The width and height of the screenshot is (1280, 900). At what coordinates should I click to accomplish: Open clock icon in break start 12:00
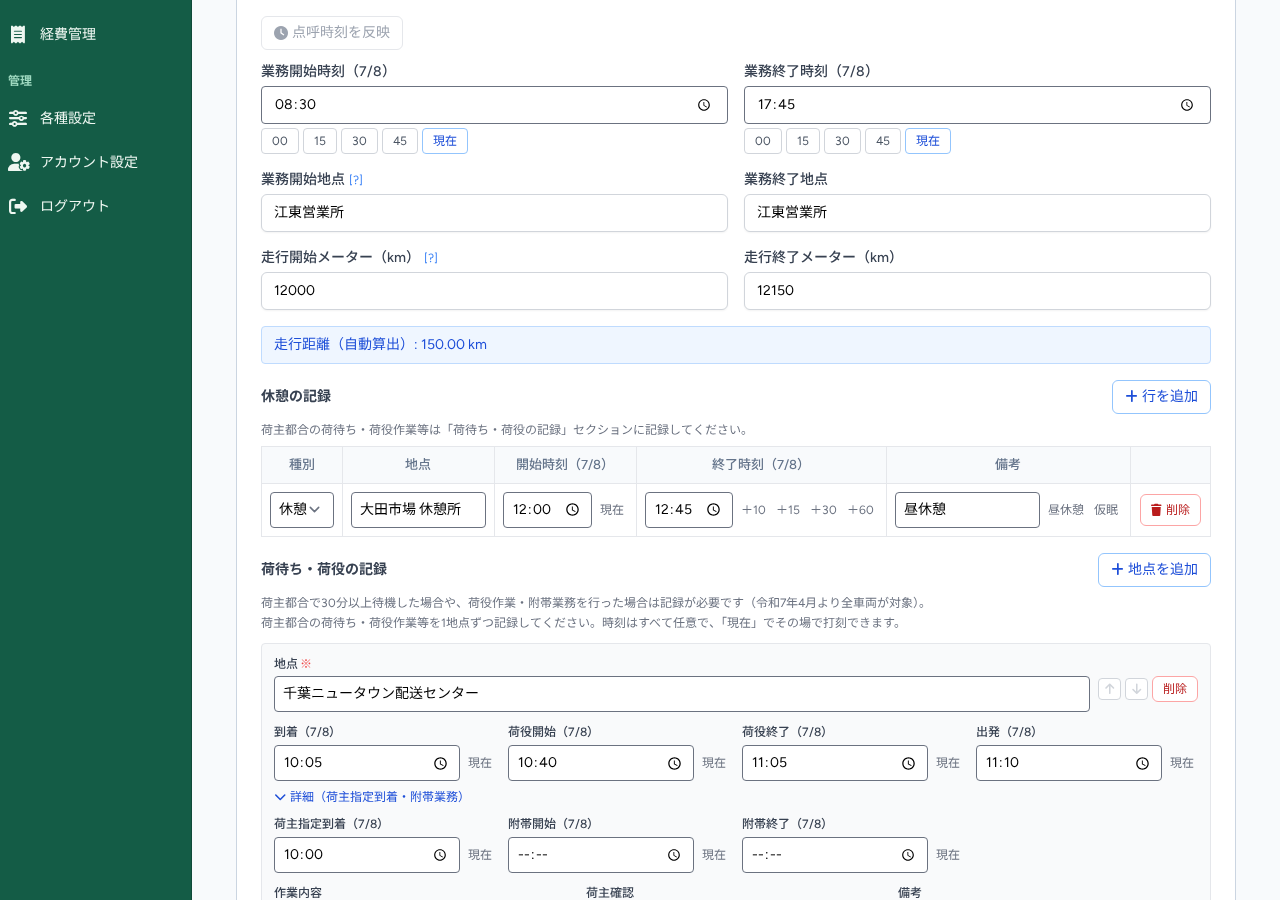pyautogui.click(x=572, y=510)
